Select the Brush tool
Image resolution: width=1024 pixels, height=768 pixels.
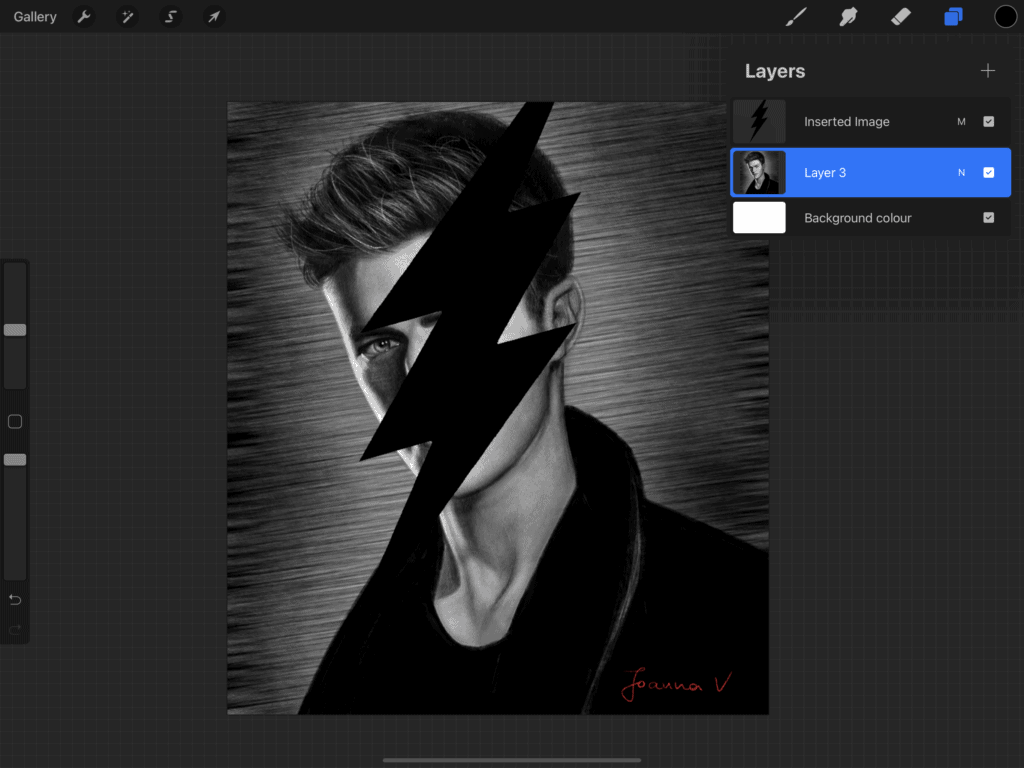[796, 17]
